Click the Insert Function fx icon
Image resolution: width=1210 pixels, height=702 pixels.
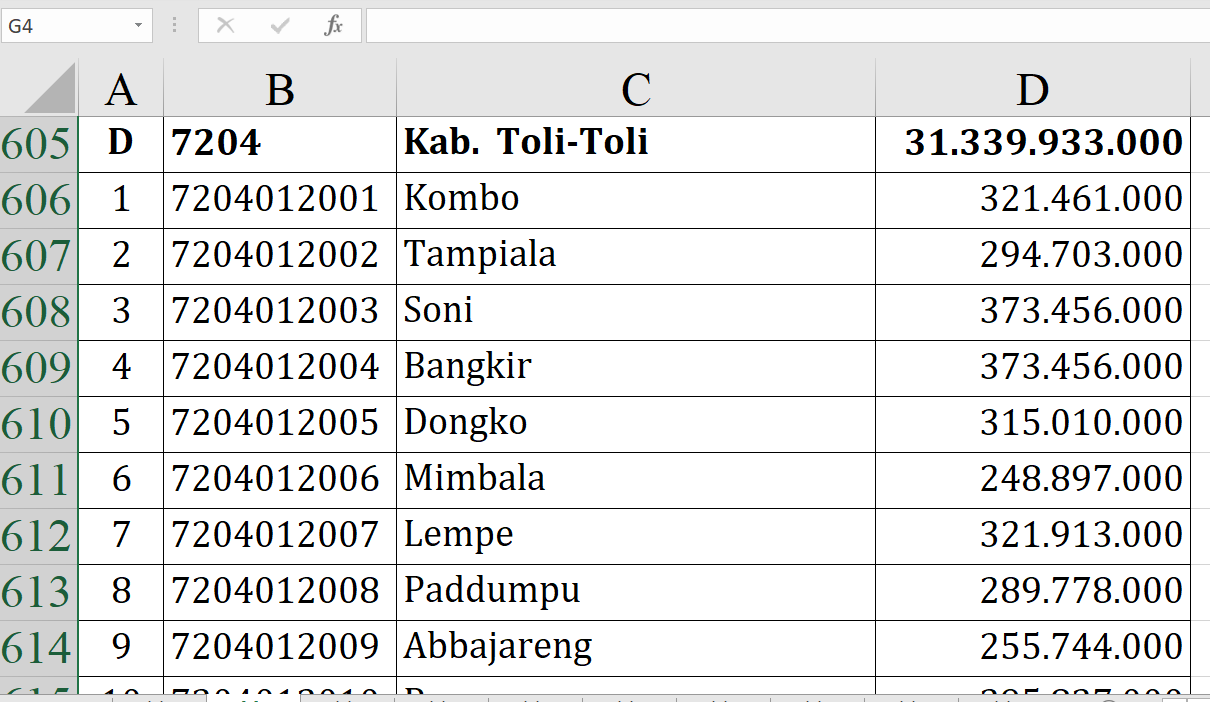point(334,26)
